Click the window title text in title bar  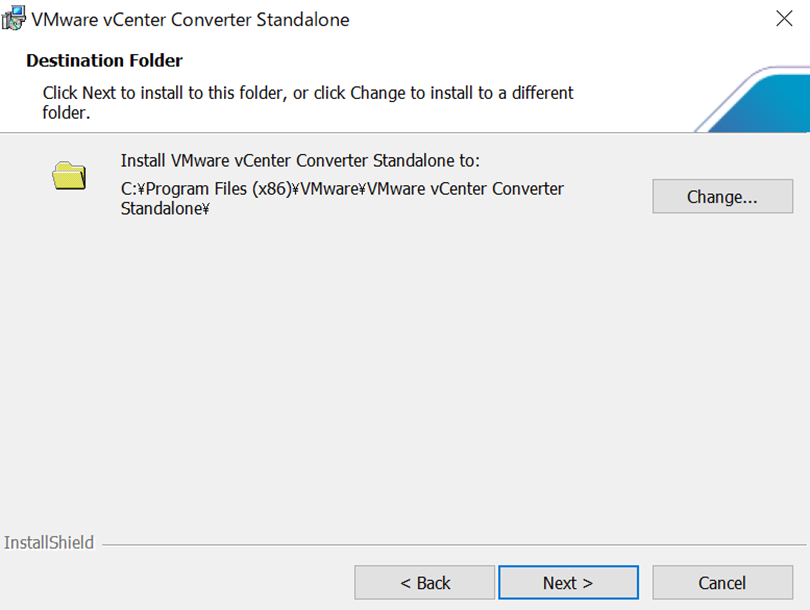190,19
